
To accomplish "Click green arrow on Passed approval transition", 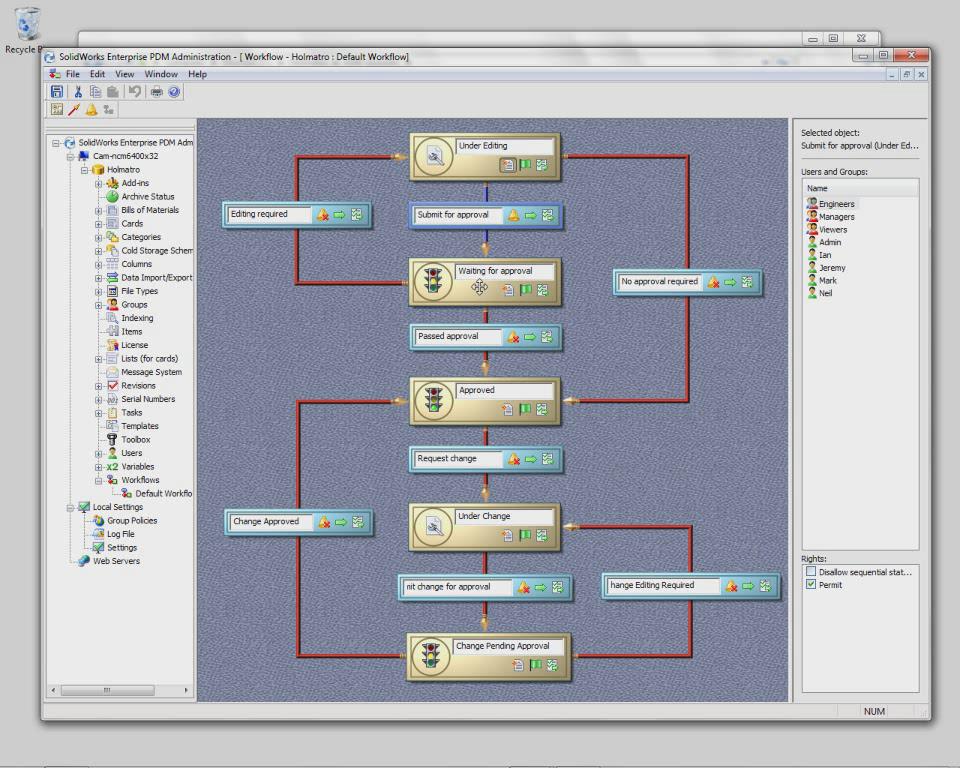I will [530, 337].
